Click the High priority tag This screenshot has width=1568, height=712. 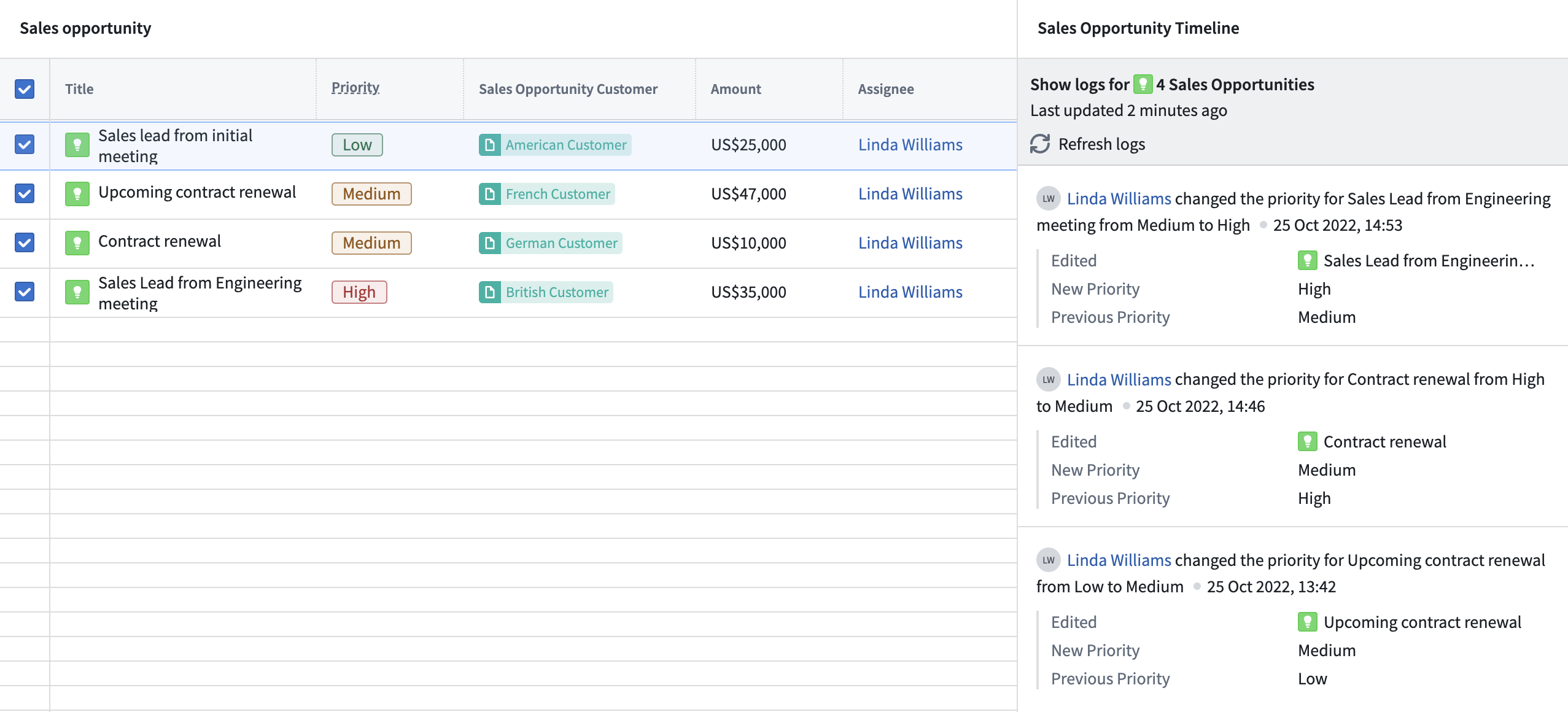[x=359, y=292]
